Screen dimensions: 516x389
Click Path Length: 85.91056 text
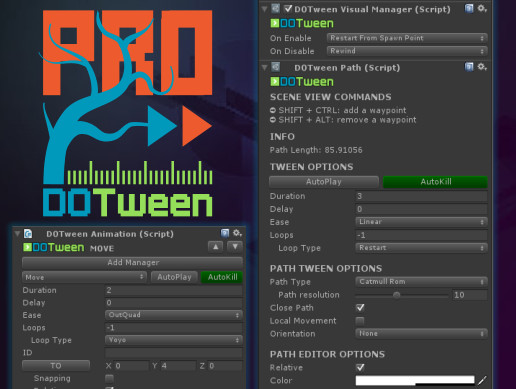[316, 150]
